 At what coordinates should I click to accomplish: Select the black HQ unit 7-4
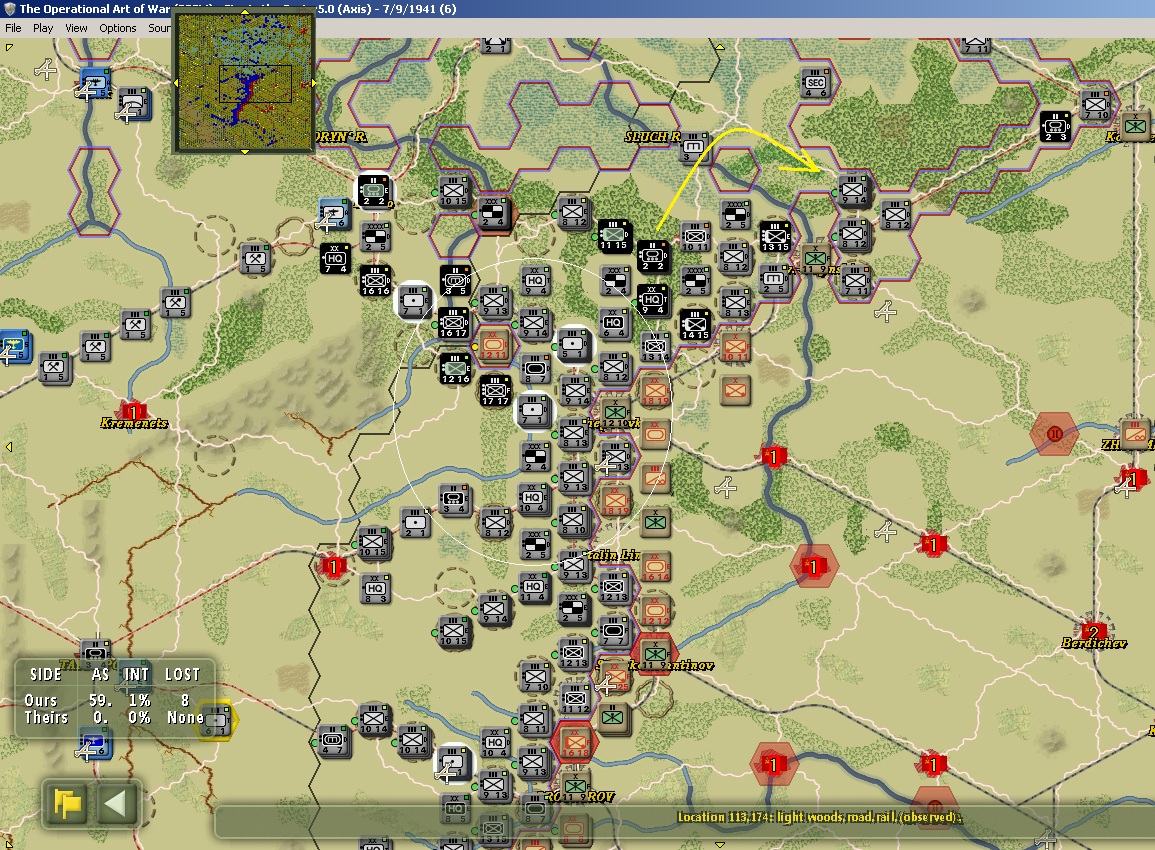335,259
